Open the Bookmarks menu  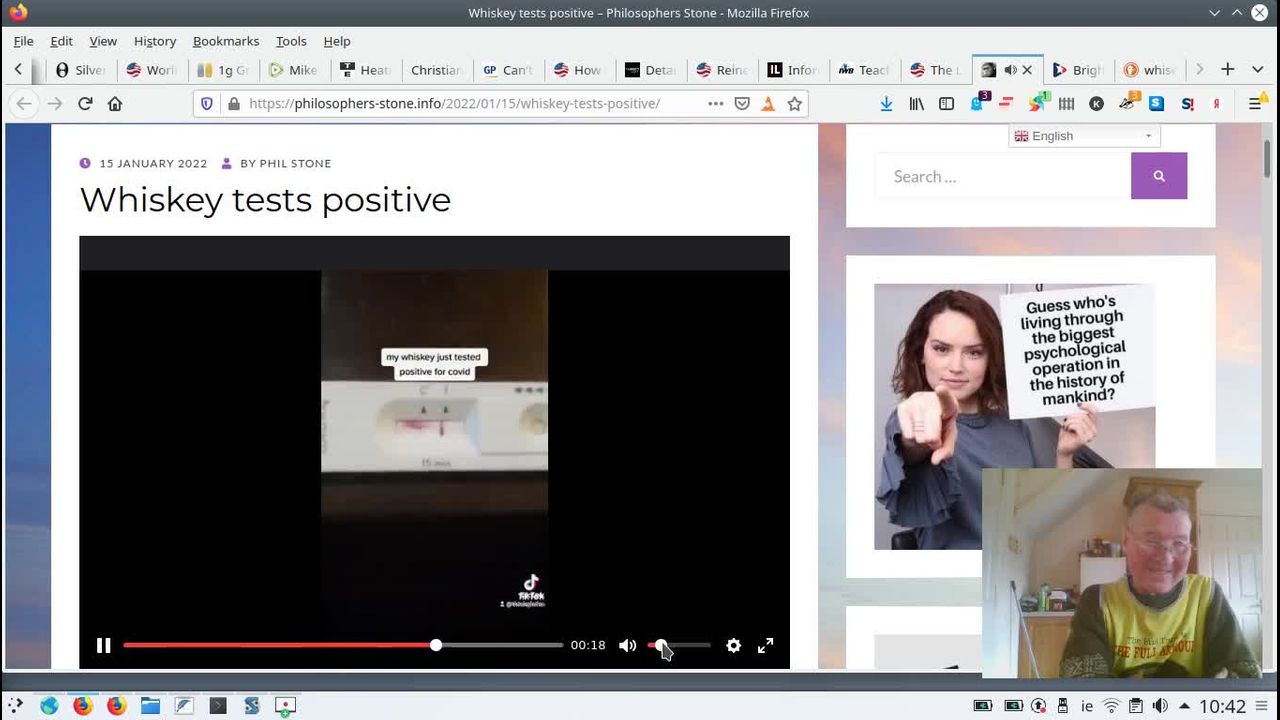pos(225,41)
